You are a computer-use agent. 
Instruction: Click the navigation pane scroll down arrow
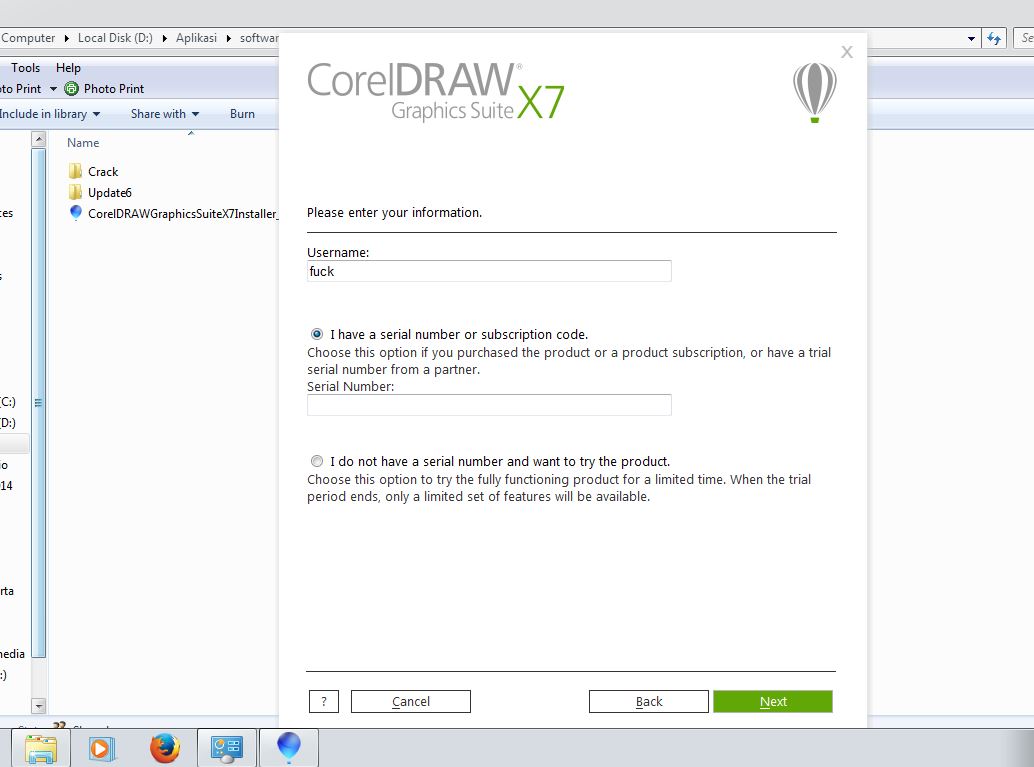(x=39, y=706)
